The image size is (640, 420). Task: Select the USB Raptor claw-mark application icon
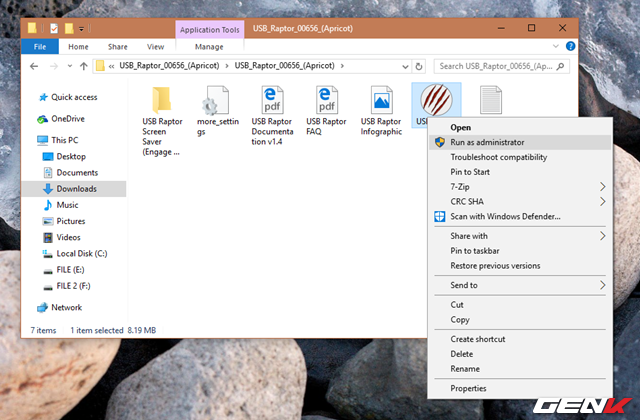point(436,100)
